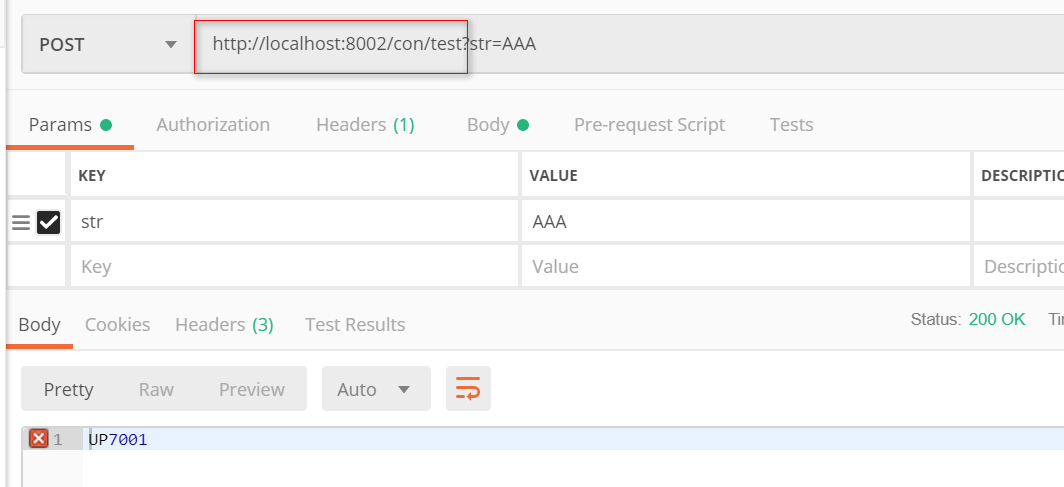Click the str key cell
Image resolution: width=1064 pixels, height=487 pixels.
pyautogui.click(x=294, y=221)
